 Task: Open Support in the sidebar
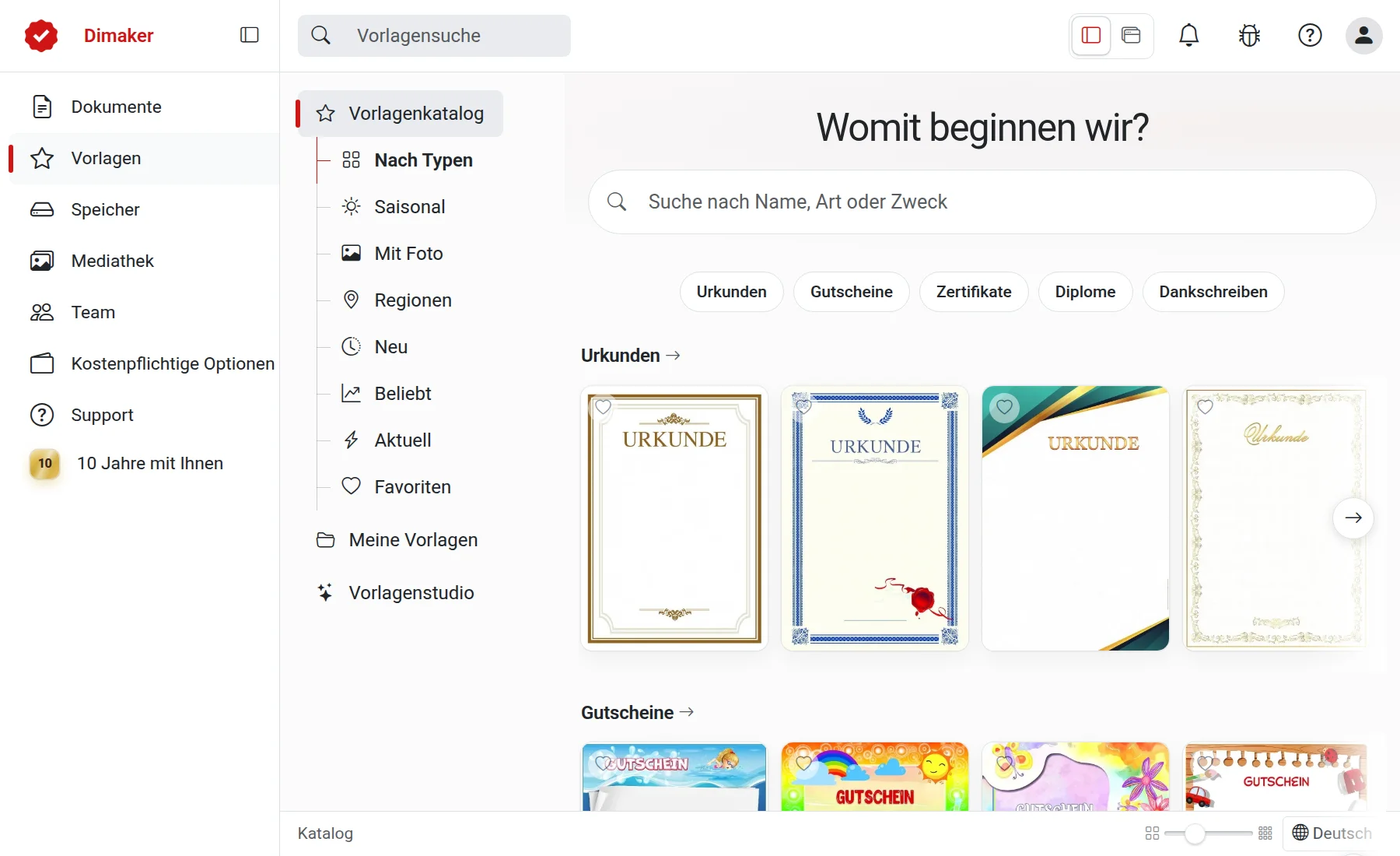tap(144, 415)
